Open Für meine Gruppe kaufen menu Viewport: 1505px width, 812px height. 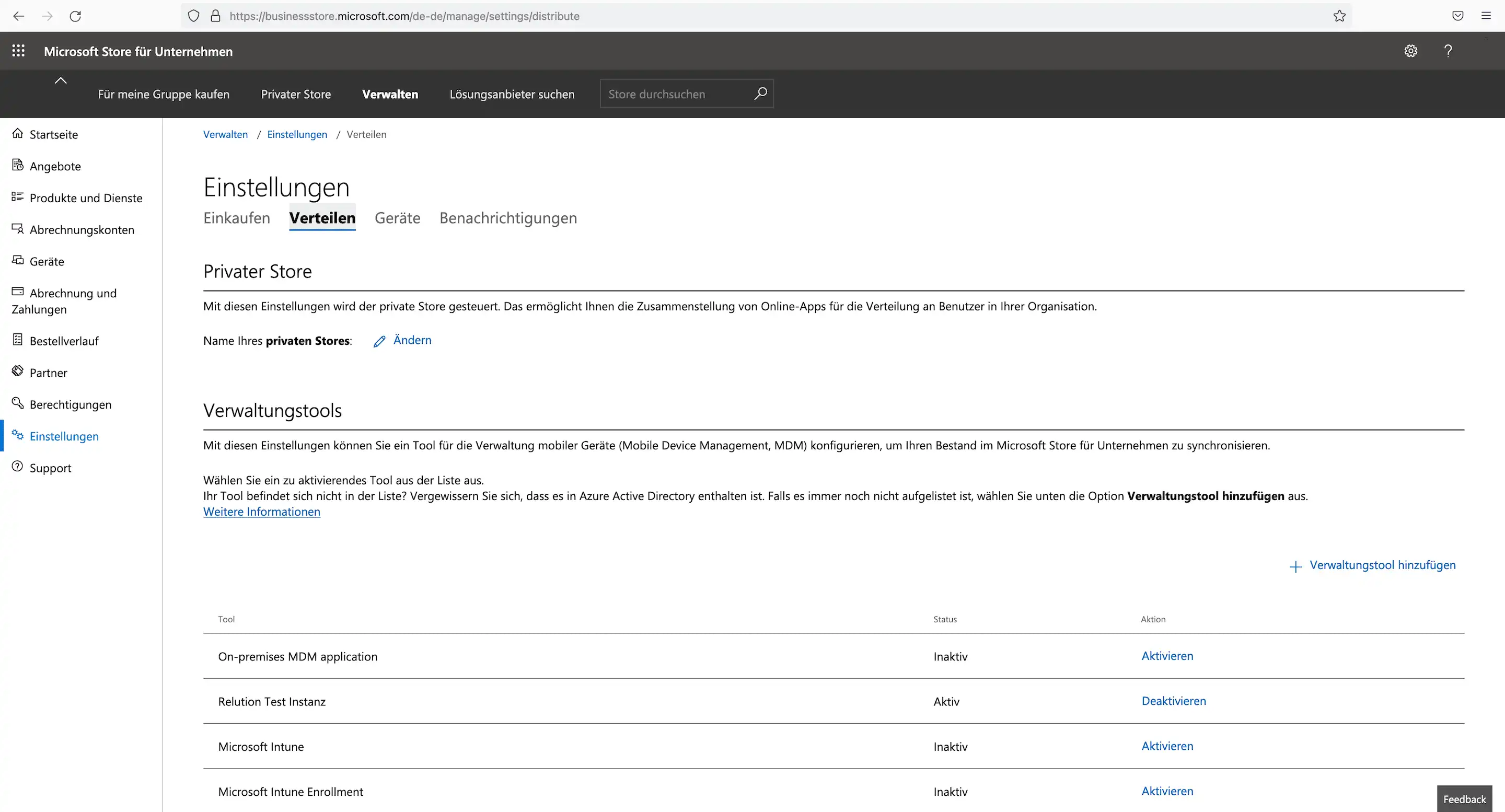pyautogui.click(x=164, y=94)
